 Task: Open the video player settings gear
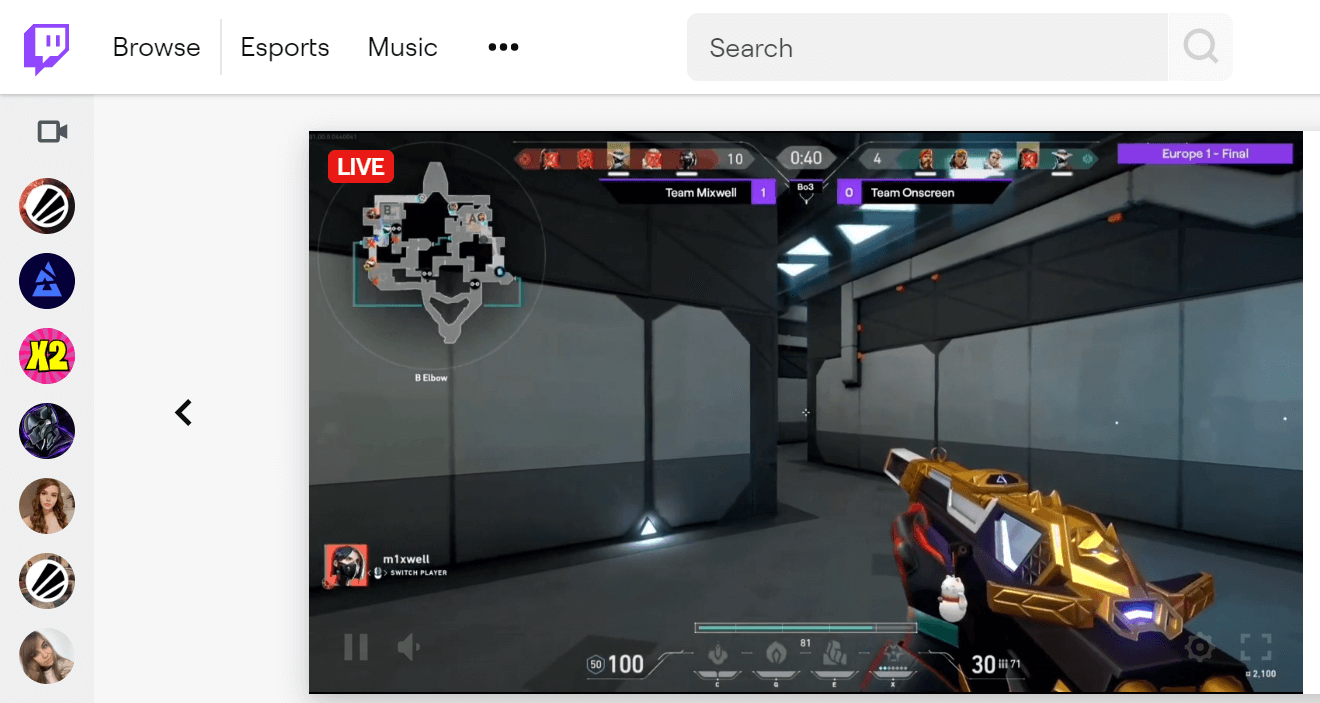coord(1199,647)
